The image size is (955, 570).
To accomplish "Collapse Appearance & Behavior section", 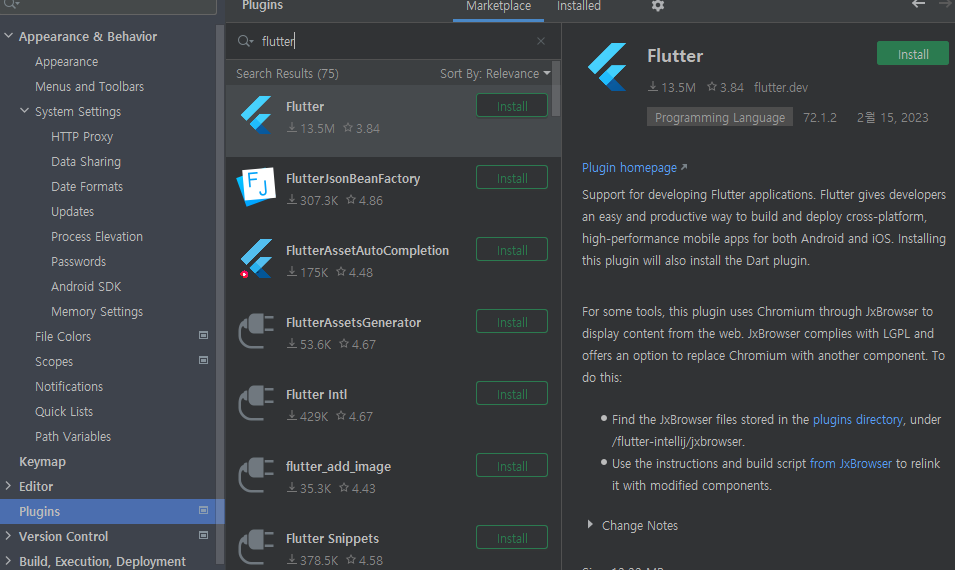I will (9, 36).
